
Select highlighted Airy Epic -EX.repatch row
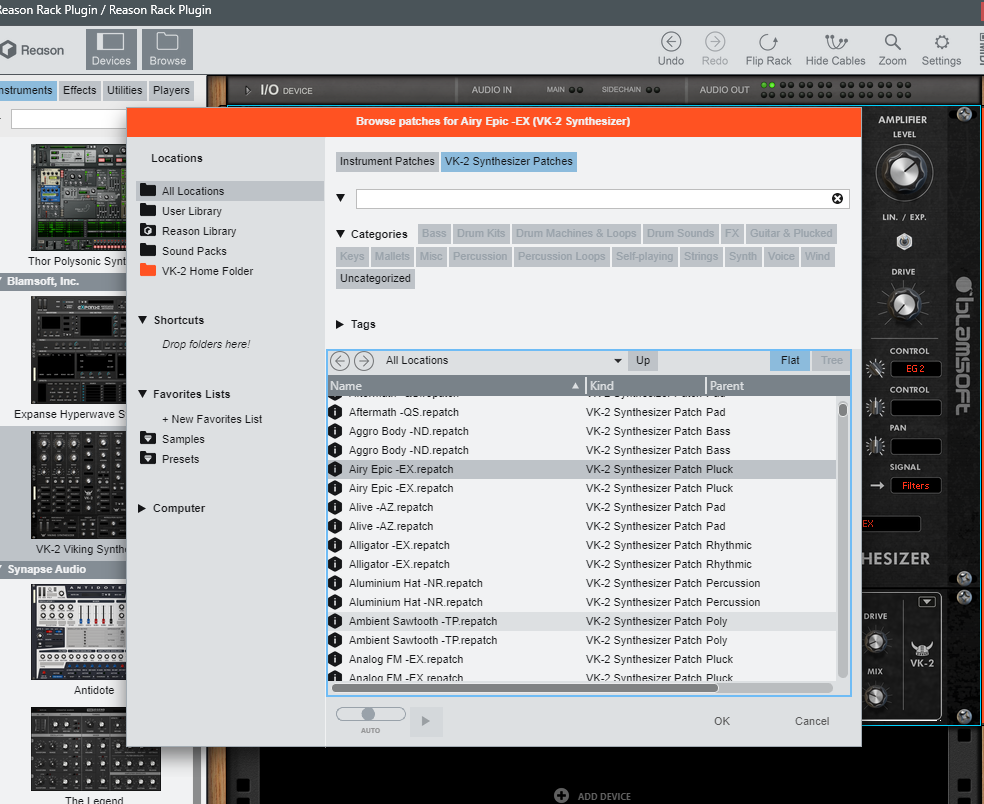pyautogui.click(x=582, y=469)
